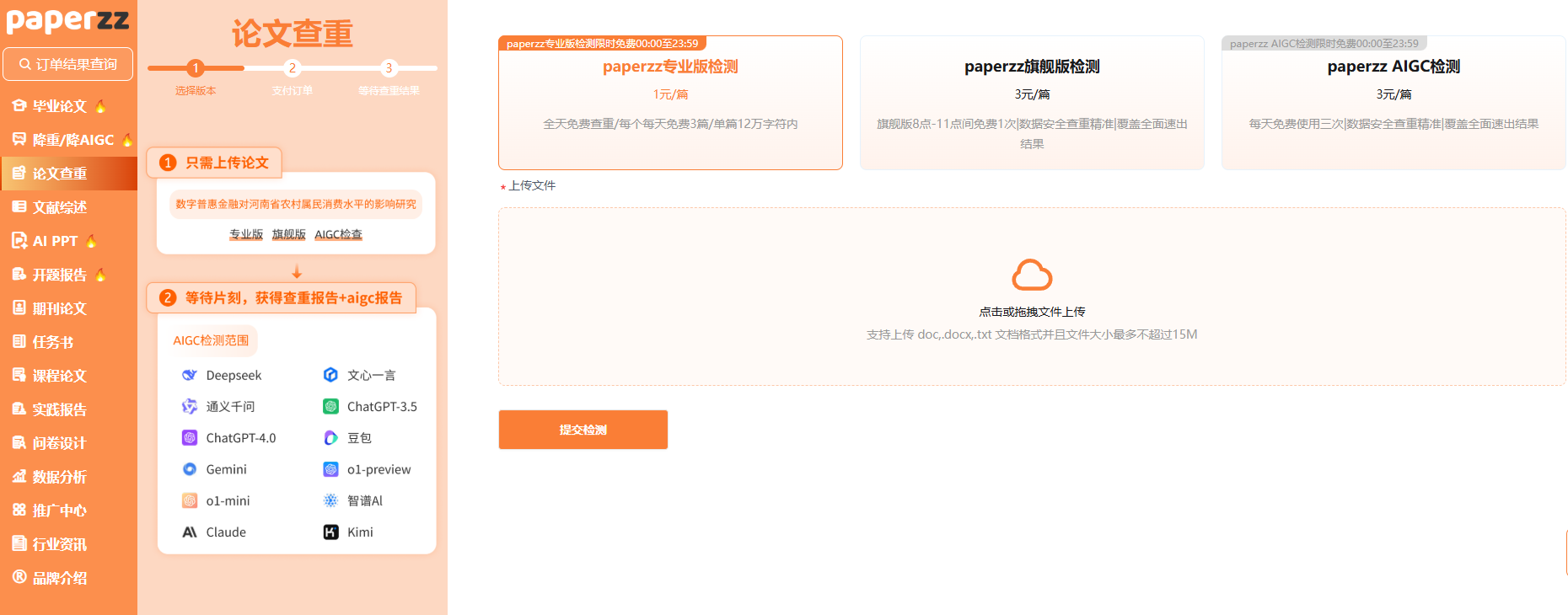The height and width of the screenshot is (615, 1568).
Task: Click the 论文查重 sidebar icon
Action: 19,173
